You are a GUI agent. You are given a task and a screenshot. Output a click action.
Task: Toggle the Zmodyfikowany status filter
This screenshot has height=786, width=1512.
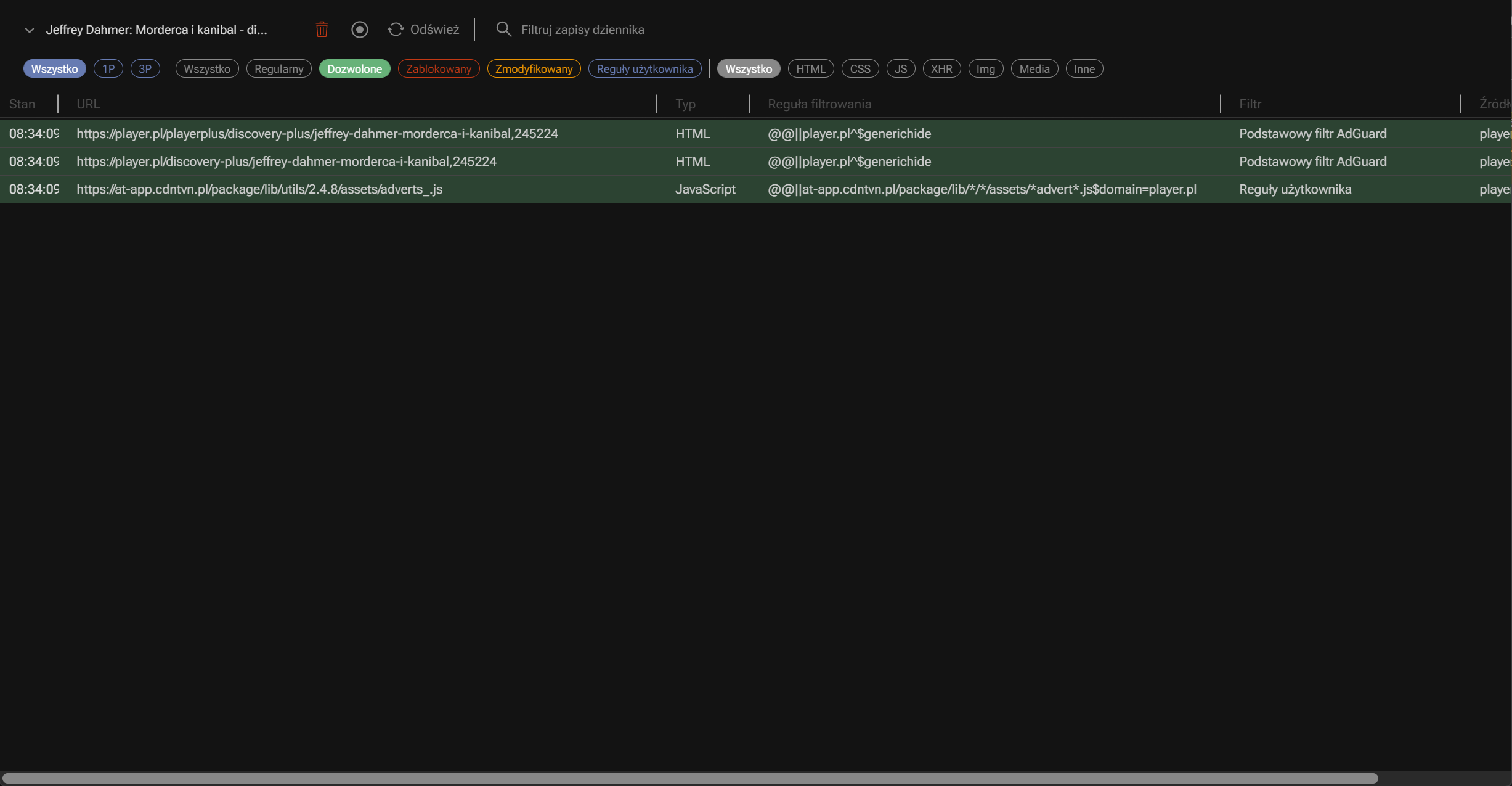click(533, 68)
